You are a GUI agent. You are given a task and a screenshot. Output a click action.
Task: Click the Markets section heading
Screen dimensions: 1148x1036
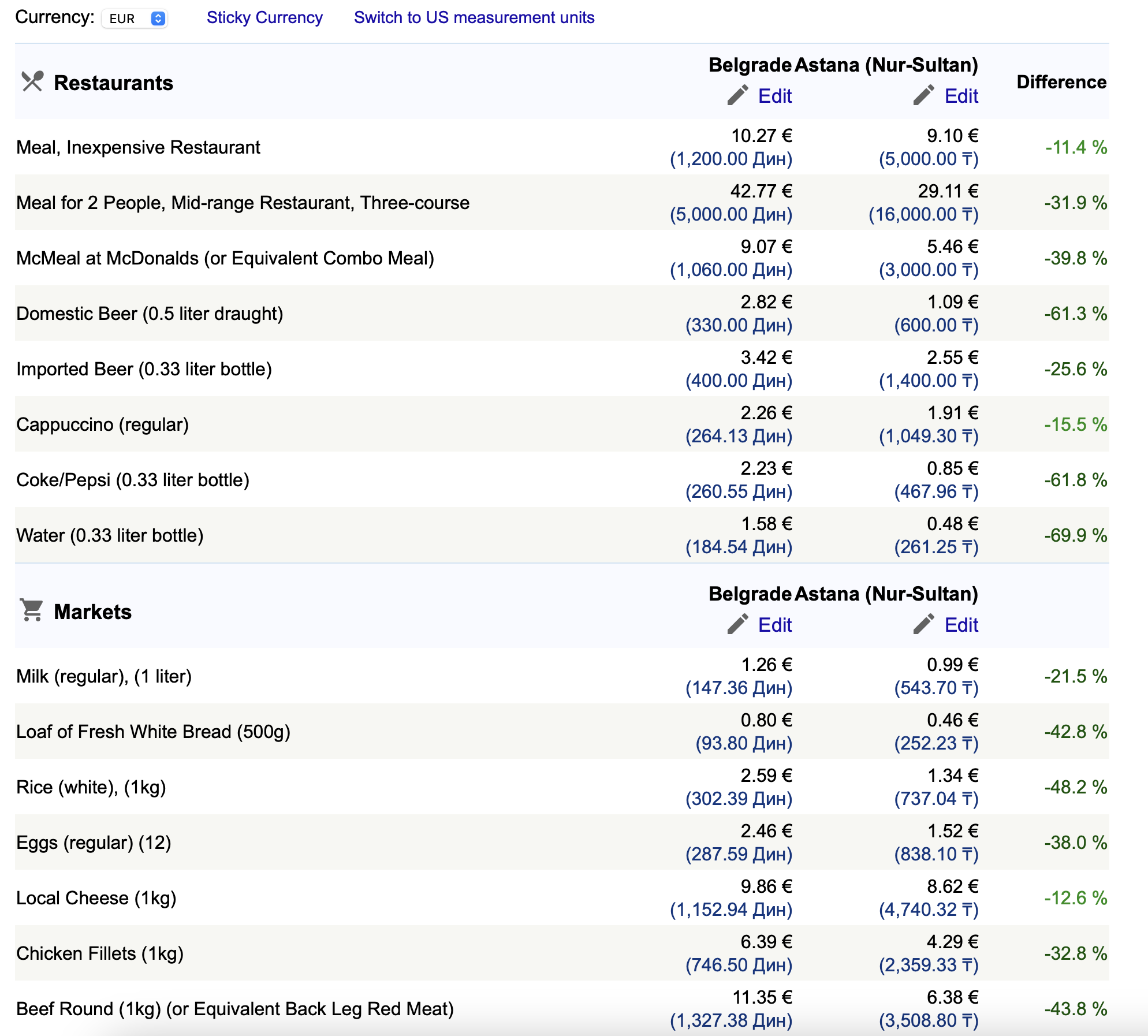coord(92,612)
